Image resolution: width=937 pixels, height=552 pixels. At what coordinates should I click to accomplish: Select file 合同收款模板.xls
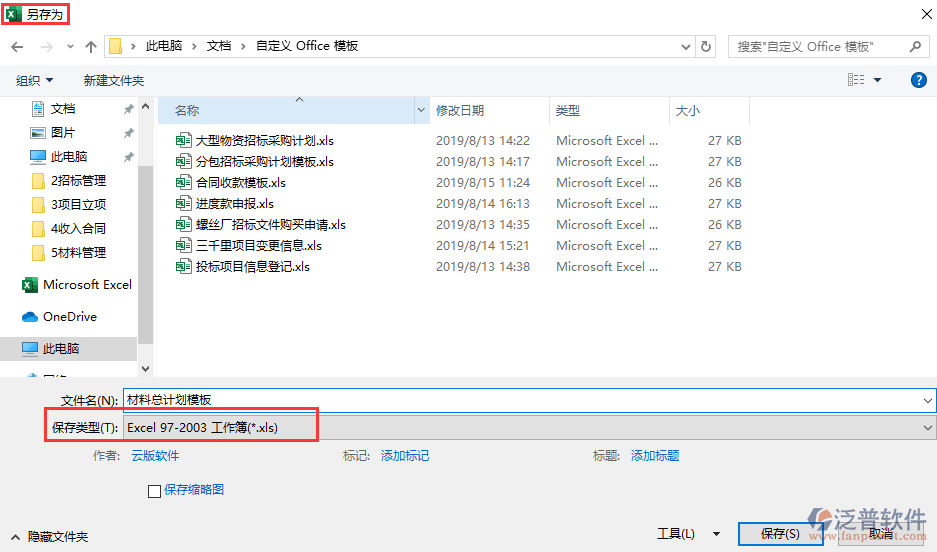tap(241, 183)
